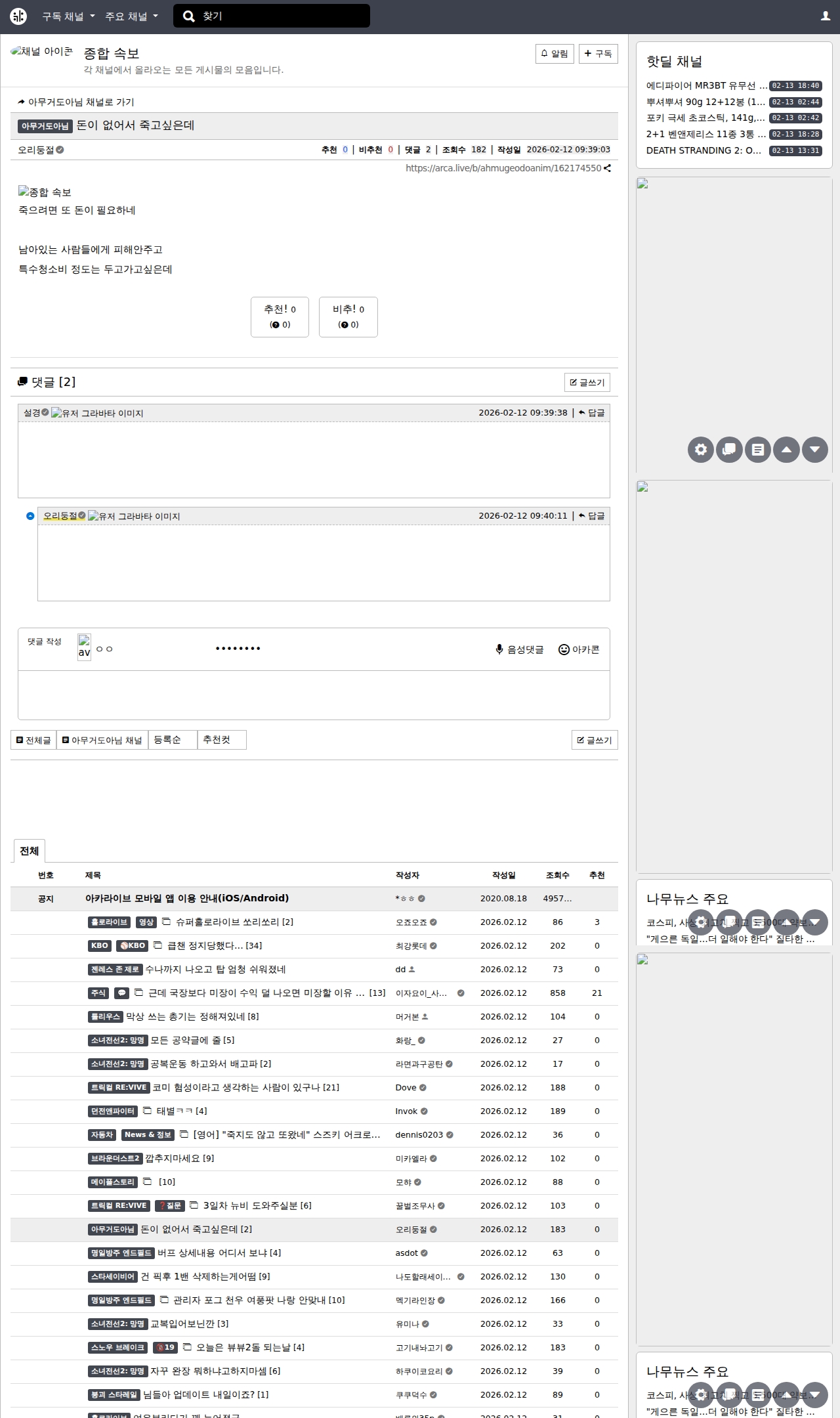Follow the 아무거도아님 채널로 가기 arrow link
This screenshot has width=840, height=1418.
click(76, 102)
